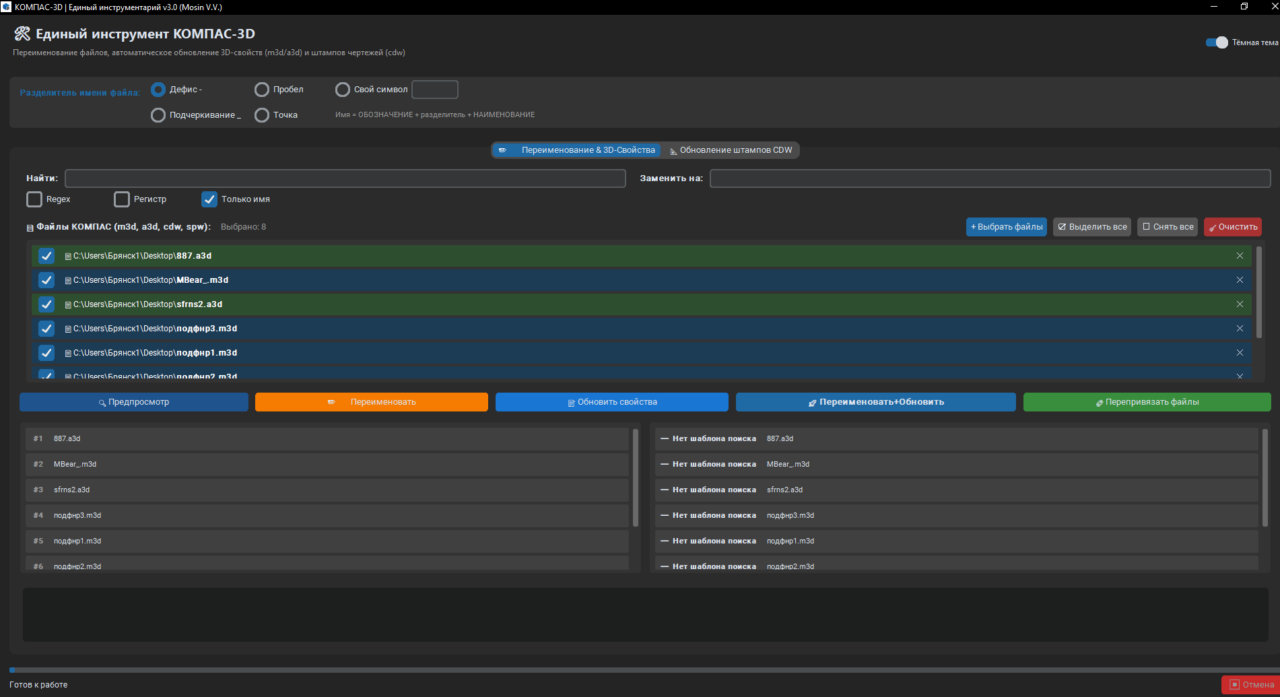This screenshot has width=1280, height=697.
Task: Remove 887.a3d file with its X icon
Action: pyautogui.click(x=1239, y=256)
